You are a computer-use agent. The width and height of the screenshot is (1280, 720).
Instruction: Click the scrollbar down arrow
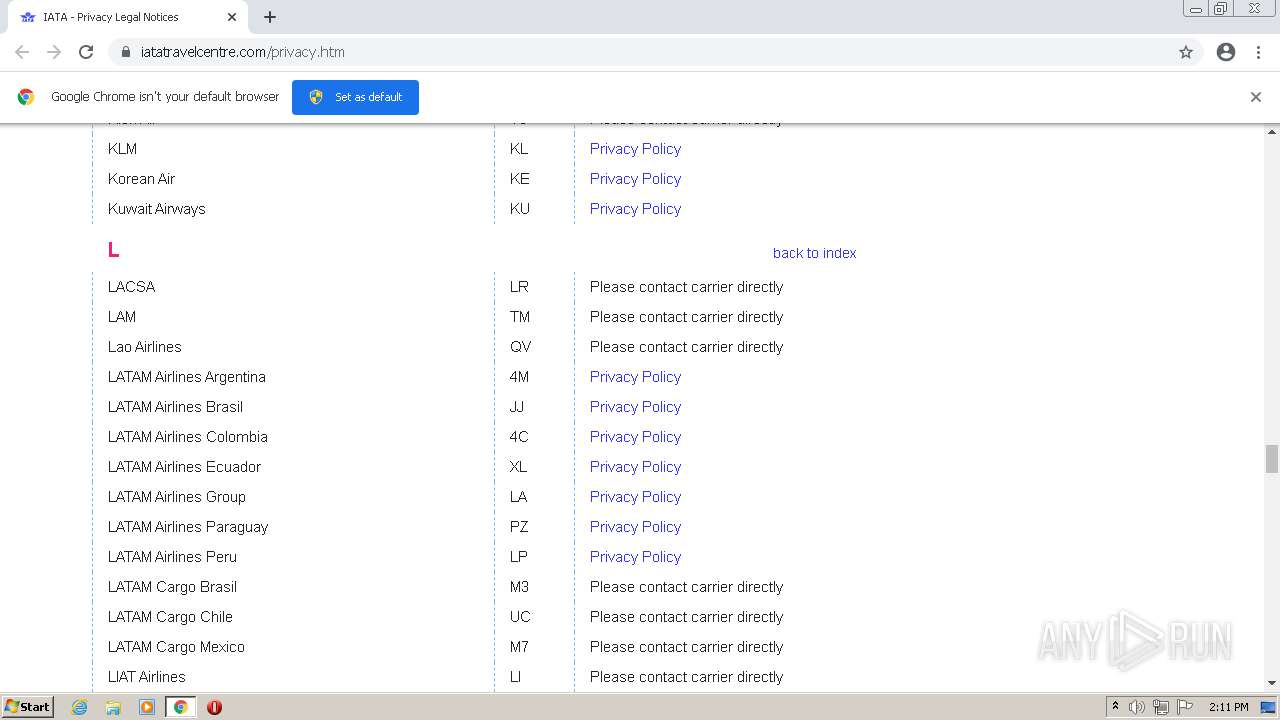(1272, 683)
